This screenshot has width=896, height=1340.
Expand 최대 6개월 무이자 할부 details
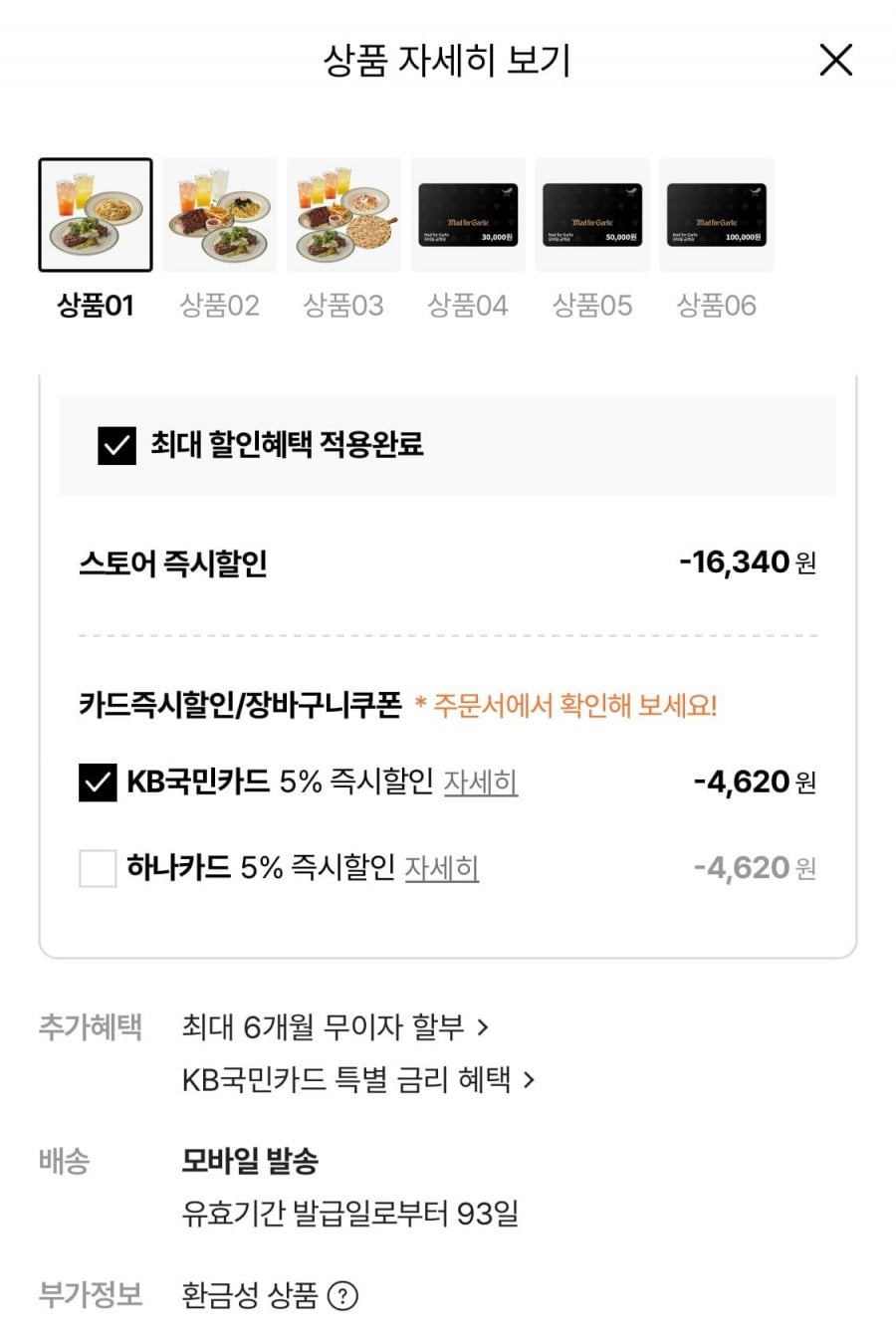pos(335,1026)
